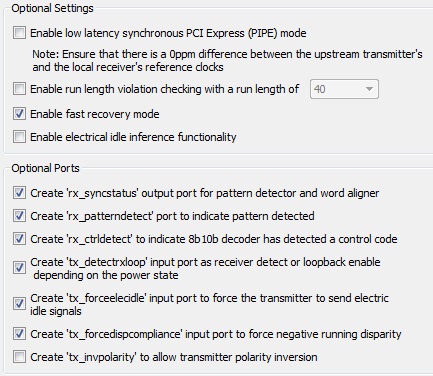Click the note about 0ppm difference
The image size is (433, 376).
pyautogui.click(x=227, y=60)
